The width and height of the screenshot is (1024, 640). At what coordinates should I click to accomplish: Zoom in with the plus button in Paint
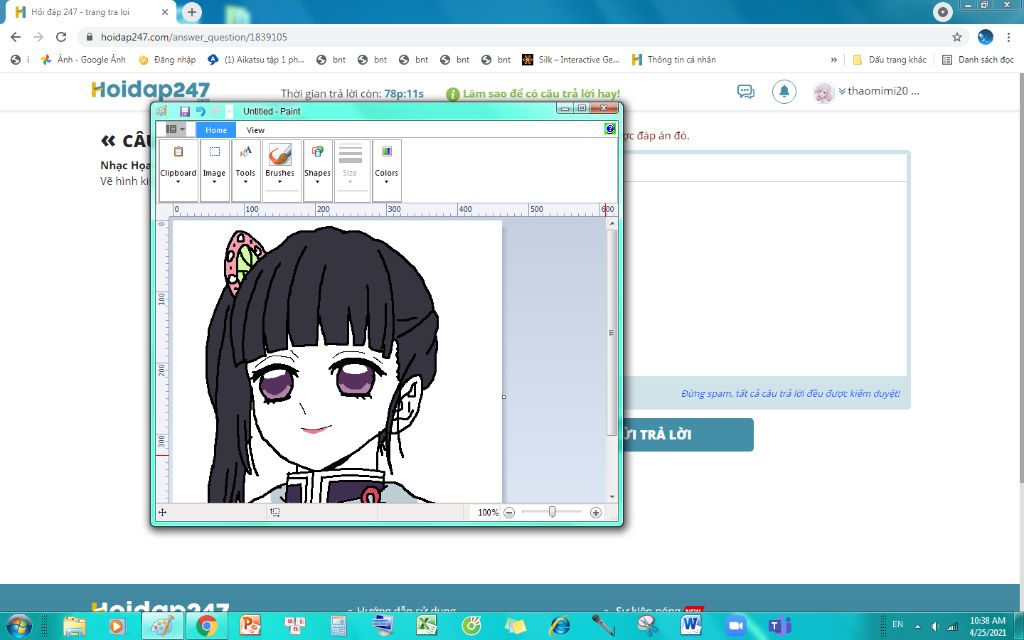pos(596,513)
